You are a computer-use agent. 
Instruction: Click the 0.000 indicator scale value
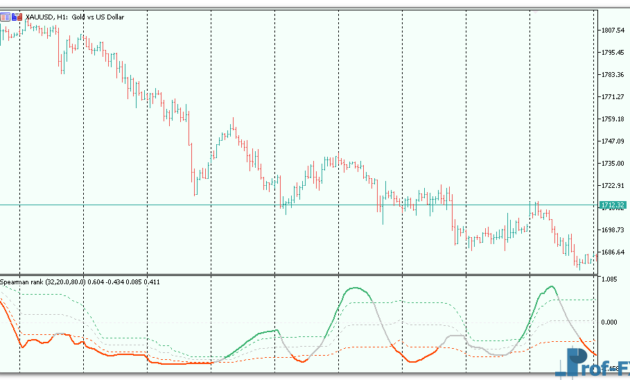tap(610, 322)
